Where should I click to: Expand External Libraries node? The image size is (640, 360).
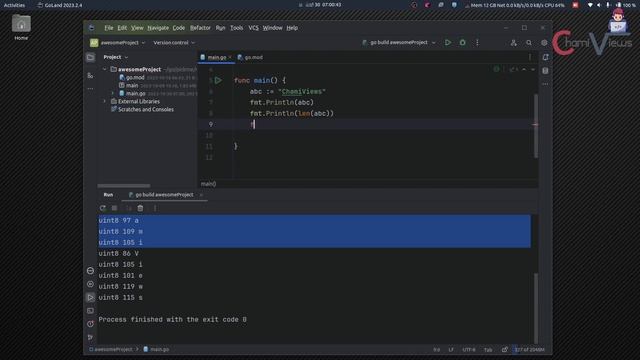pyautogui.click(x=105, y=101)
